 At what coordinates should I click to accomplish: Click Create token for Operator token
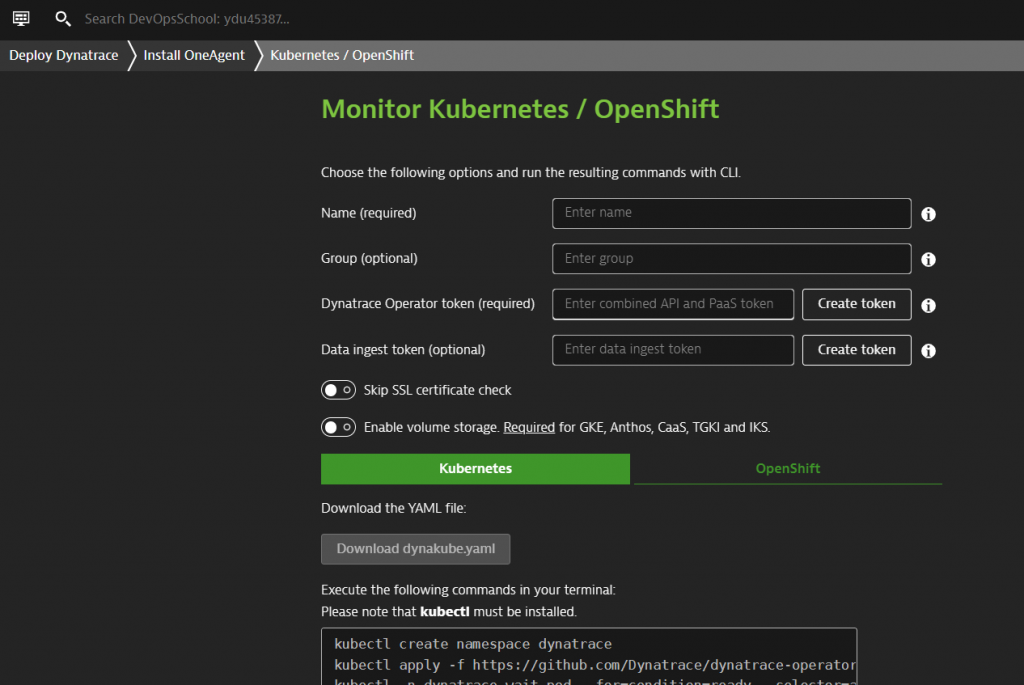pyautogui.click(x=856, y=304)
